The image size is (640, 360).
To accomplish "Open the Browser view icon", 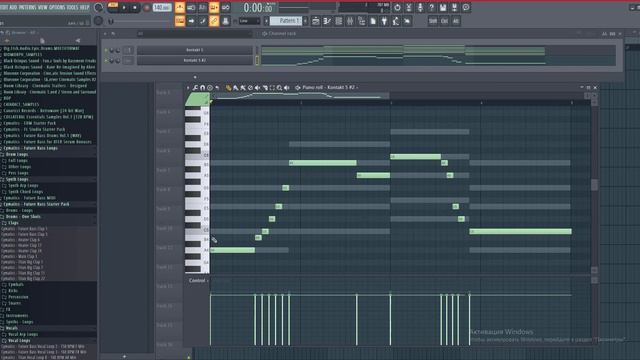I will [x=361, y=21].
